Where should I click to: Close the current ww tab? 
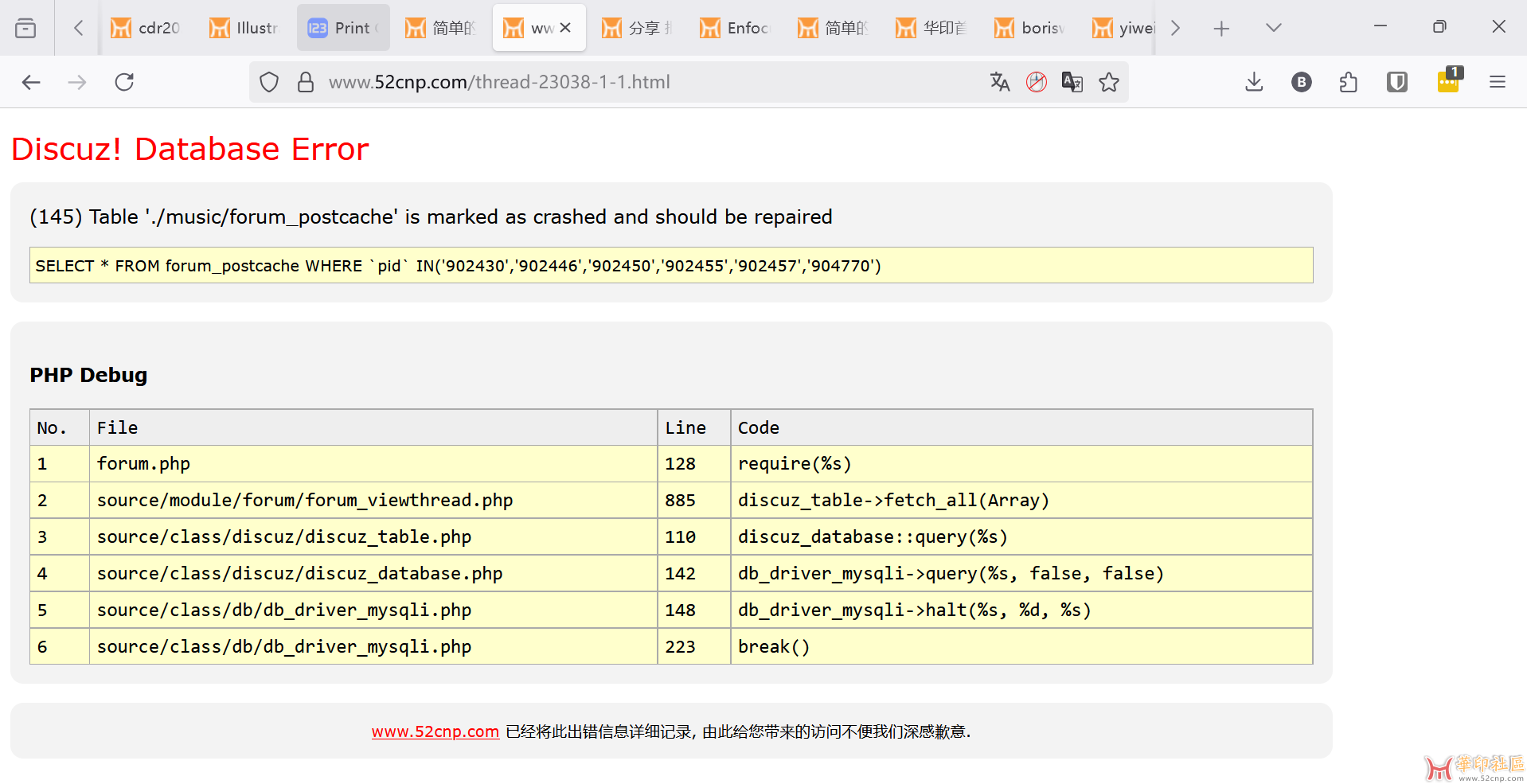click(x=565, y=28)
